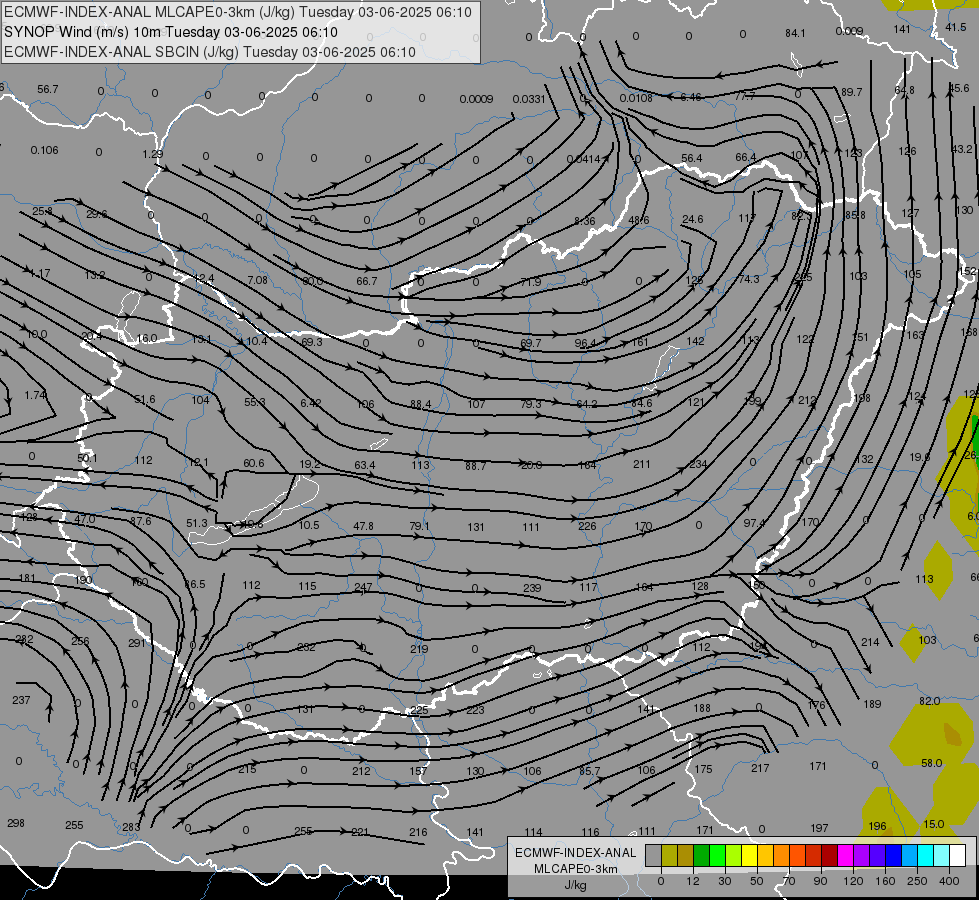979x900 pixels.
Task: Click the white legend swatch
Action: point(958,855)
